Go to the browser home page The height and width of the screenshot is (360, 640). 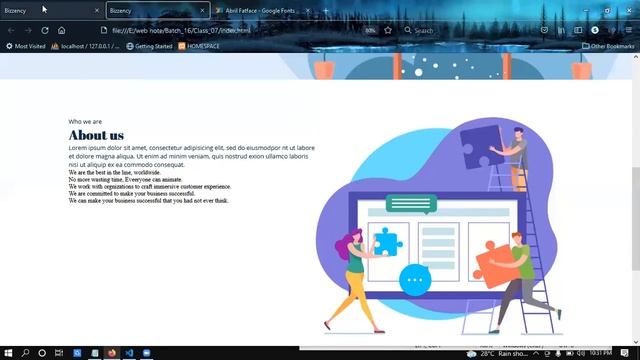pyautogui.click(x=62, y=30)
